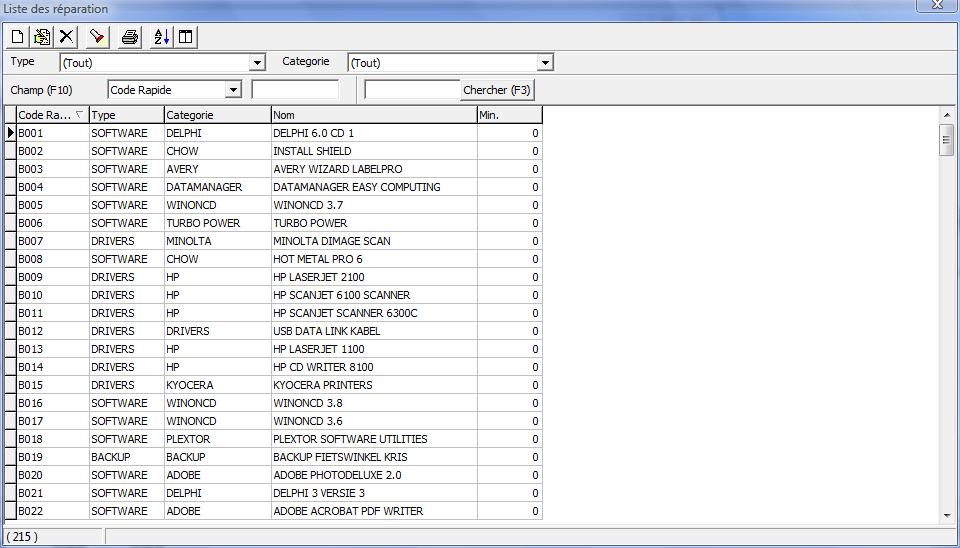Click the A-Z sort toolbar icon
The image size is (960, 548).
point(162,37)
